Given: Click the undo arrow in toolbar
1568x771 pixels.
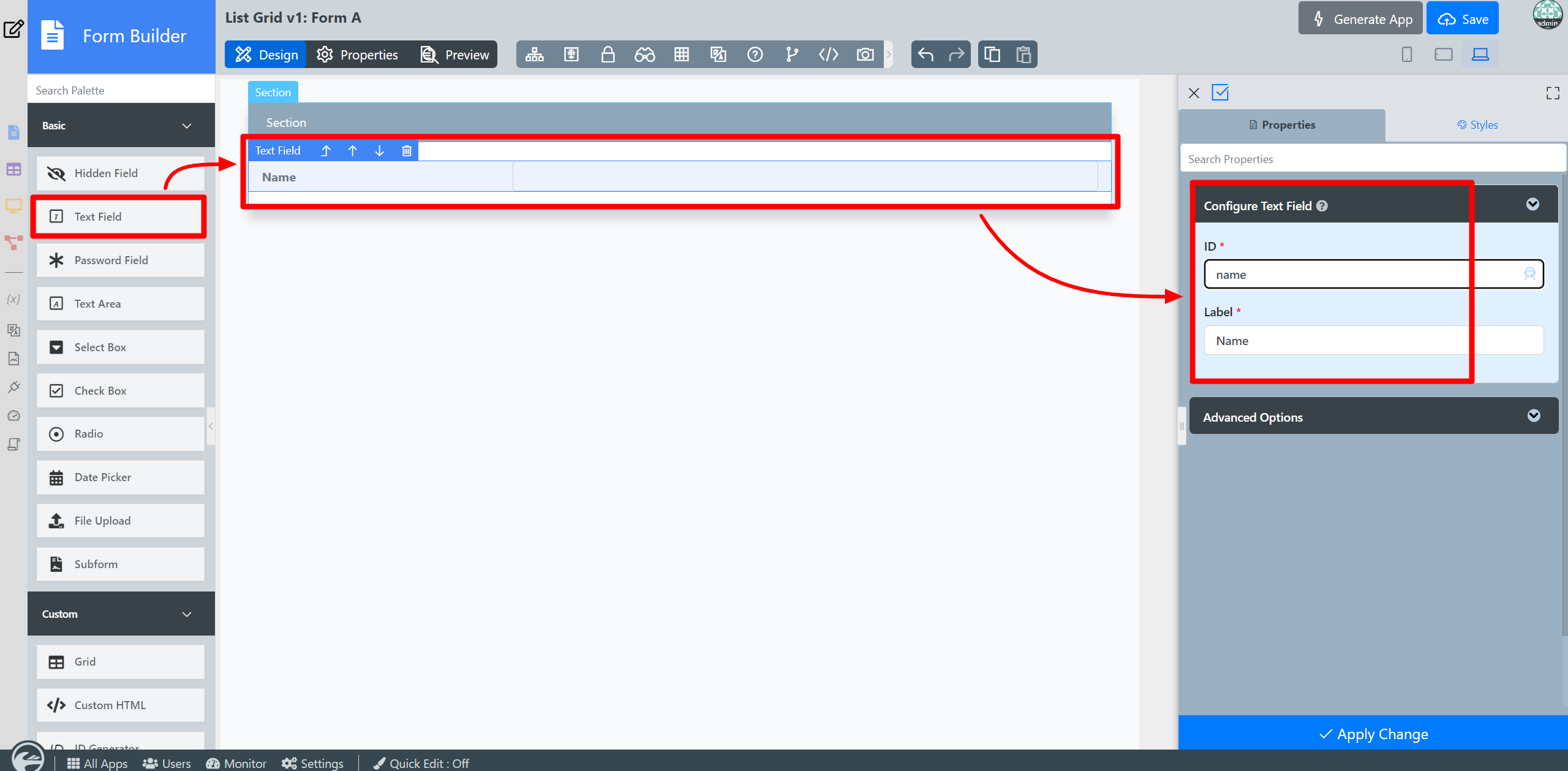Looking at the screenshot, I should (x=925, y=55).
